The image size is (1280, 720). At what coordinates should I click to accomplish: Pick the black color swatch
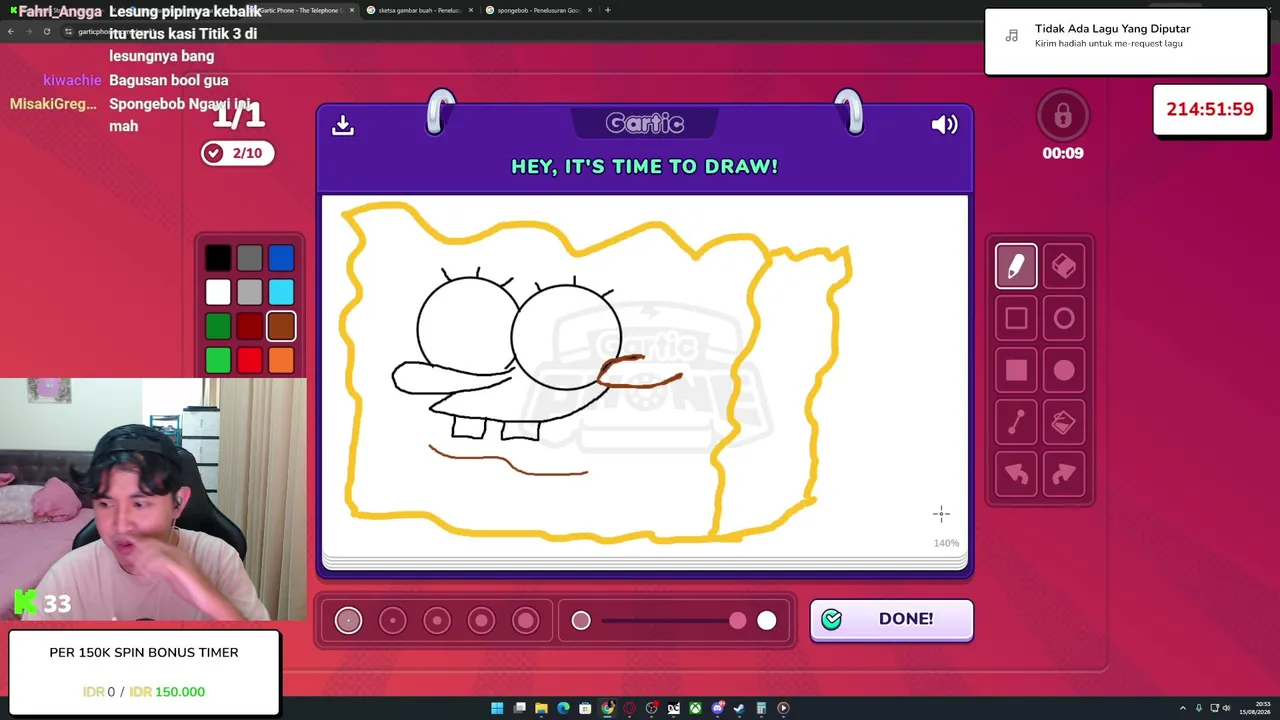tap(218, 259)
